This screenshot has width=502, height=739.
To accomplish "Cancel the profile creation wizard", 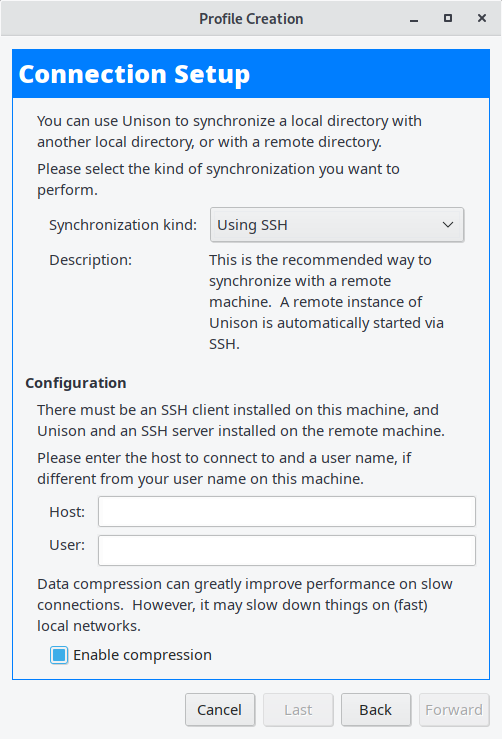I will pos(220,710).
